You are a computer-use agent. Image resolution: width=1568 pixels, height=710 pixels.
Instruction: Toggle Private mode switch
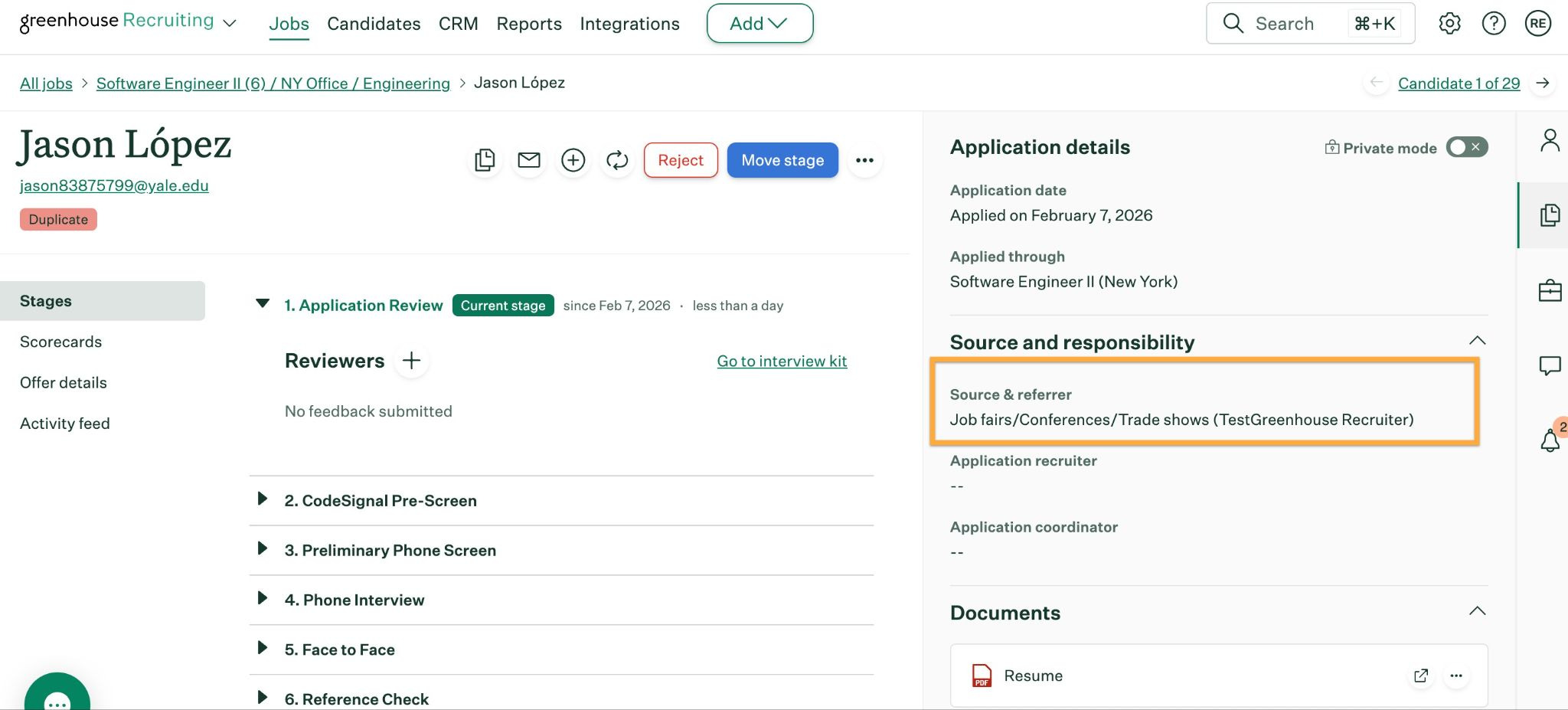coord(1467,147)
